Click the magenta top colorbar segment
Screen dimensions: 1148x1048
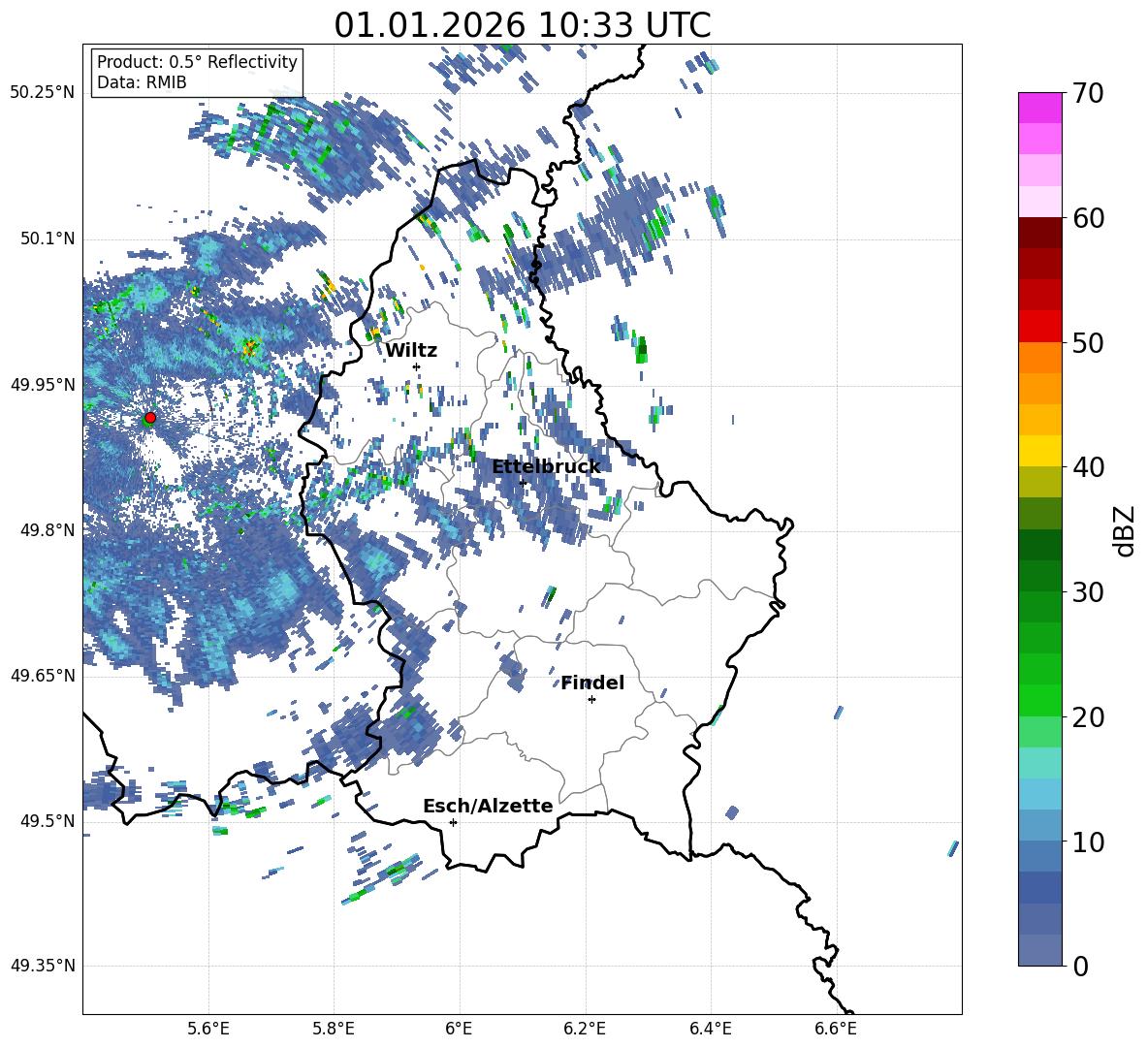coord(1039,108)
